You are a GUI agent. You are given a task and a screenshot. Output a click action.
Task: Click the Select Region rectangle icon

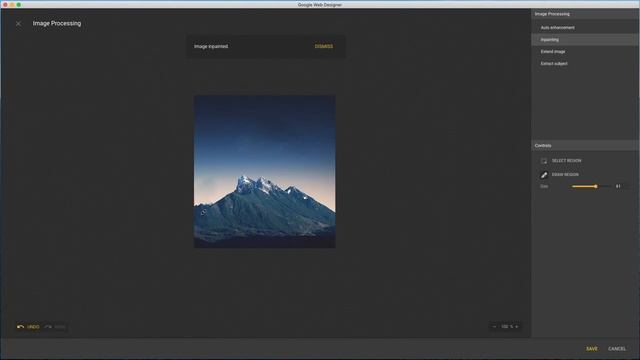pos(544,161)
